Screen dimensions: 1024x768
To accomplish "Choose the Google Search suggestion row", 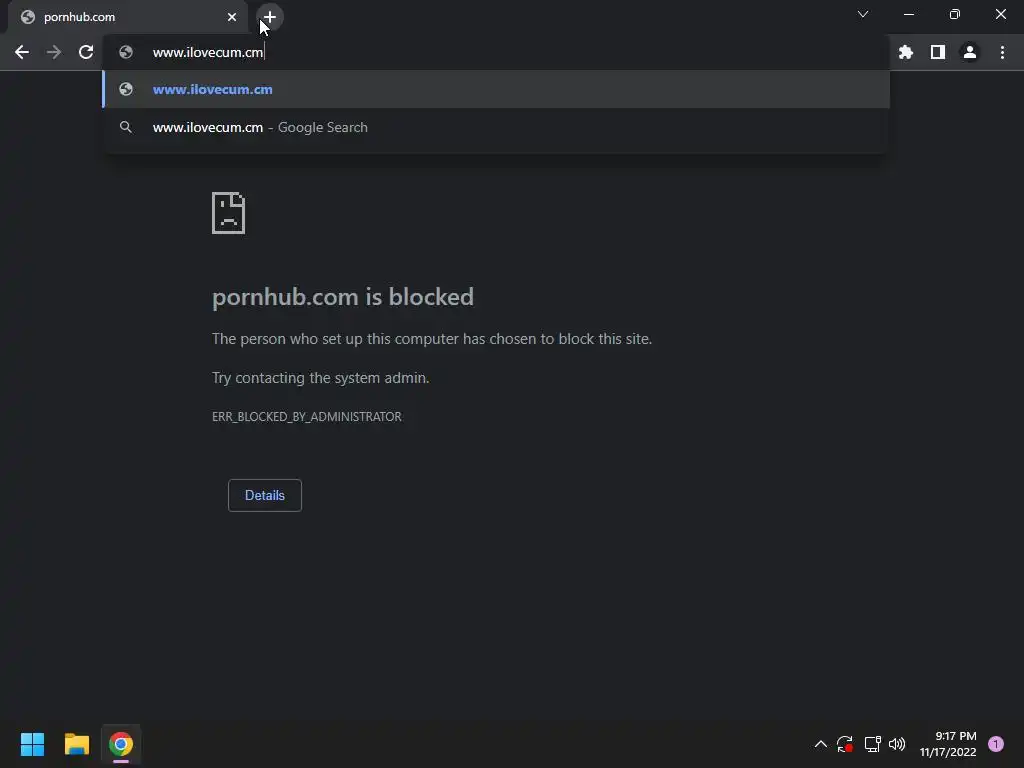I will (496, 127).
